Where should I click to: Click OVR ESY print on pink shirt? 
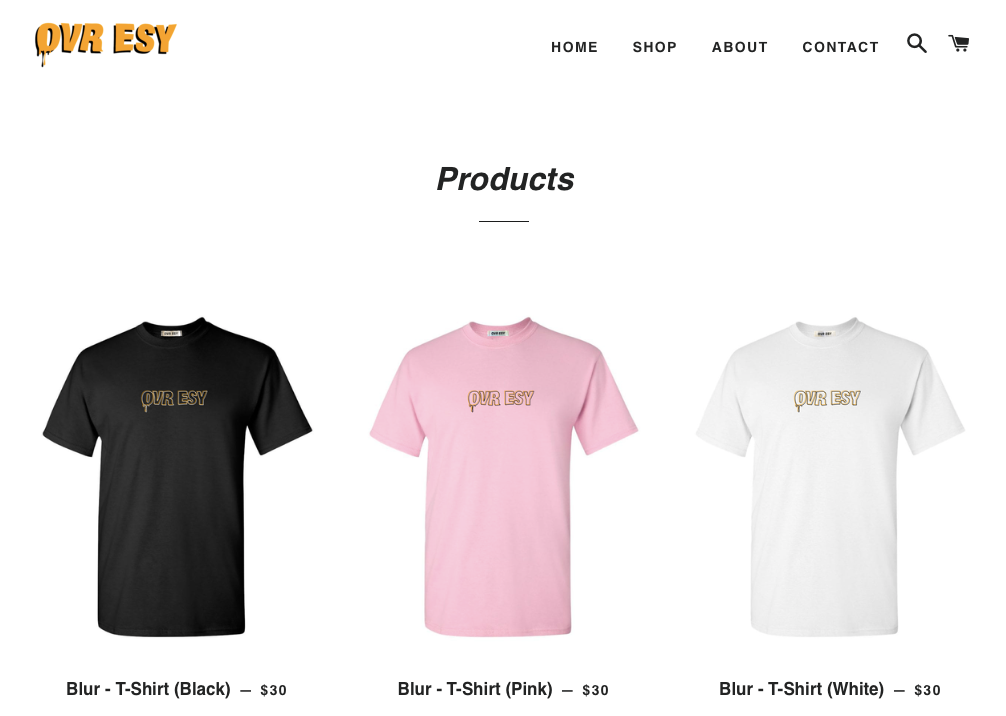[500, 399]
